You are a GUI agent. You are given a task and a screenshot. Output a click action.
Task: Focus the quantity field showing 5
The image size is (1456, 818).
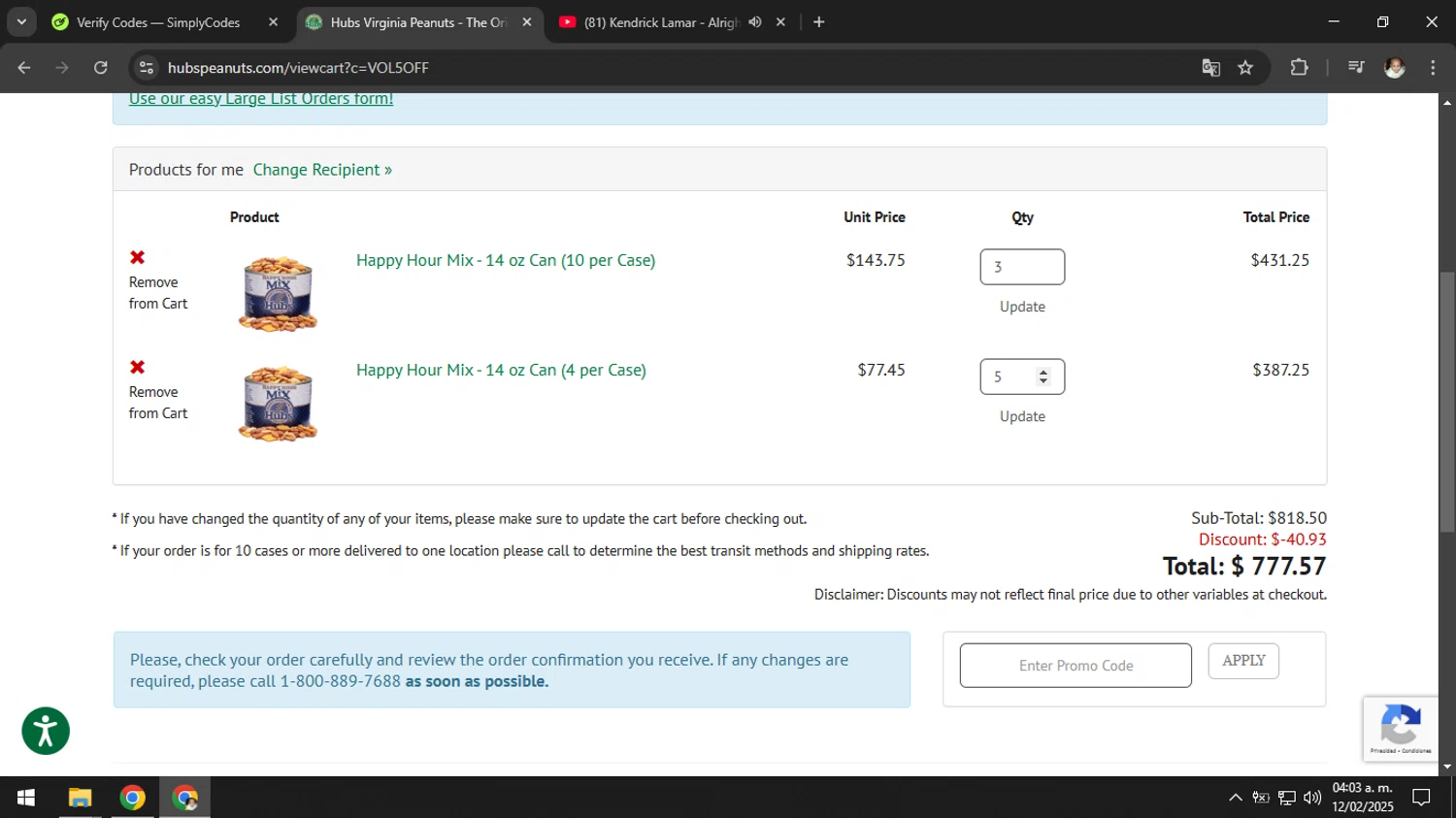click(1022, 376)
